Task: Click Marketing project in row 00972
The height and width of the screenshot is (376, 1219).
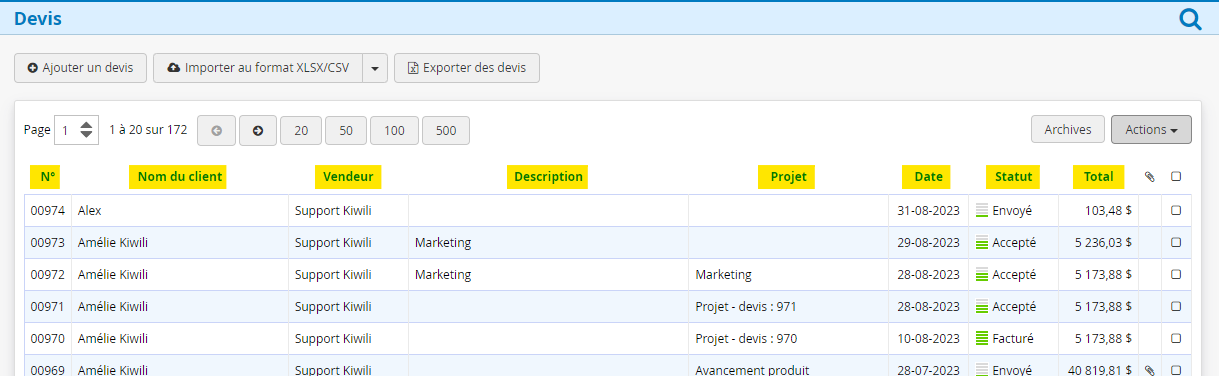Action: (723, 275)
